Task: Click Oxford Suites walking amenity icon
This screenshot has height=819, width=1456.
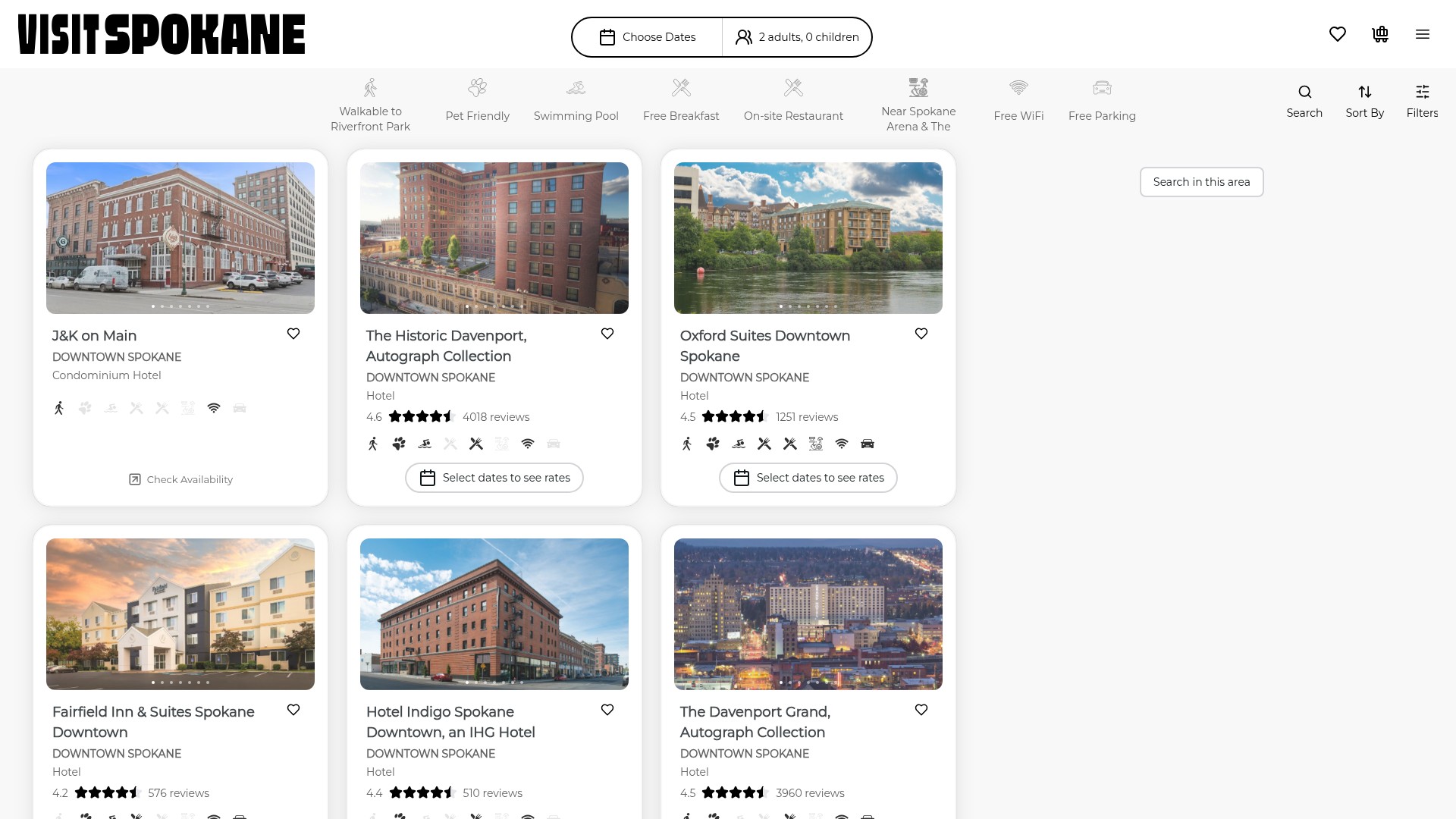Action: (687, 444)
